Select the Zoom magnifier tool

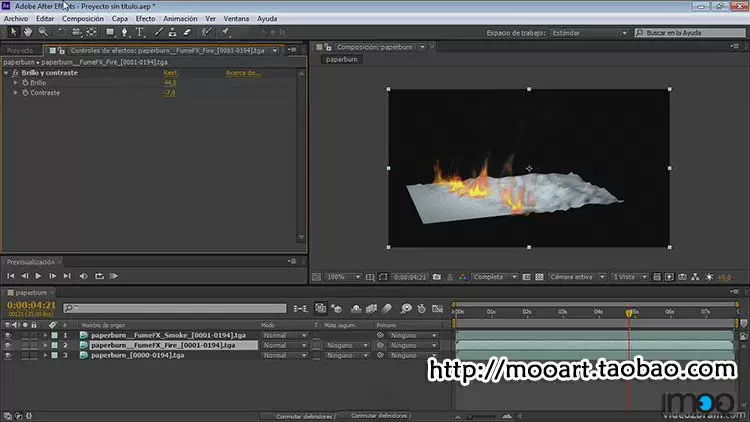(x=43, y=32)
